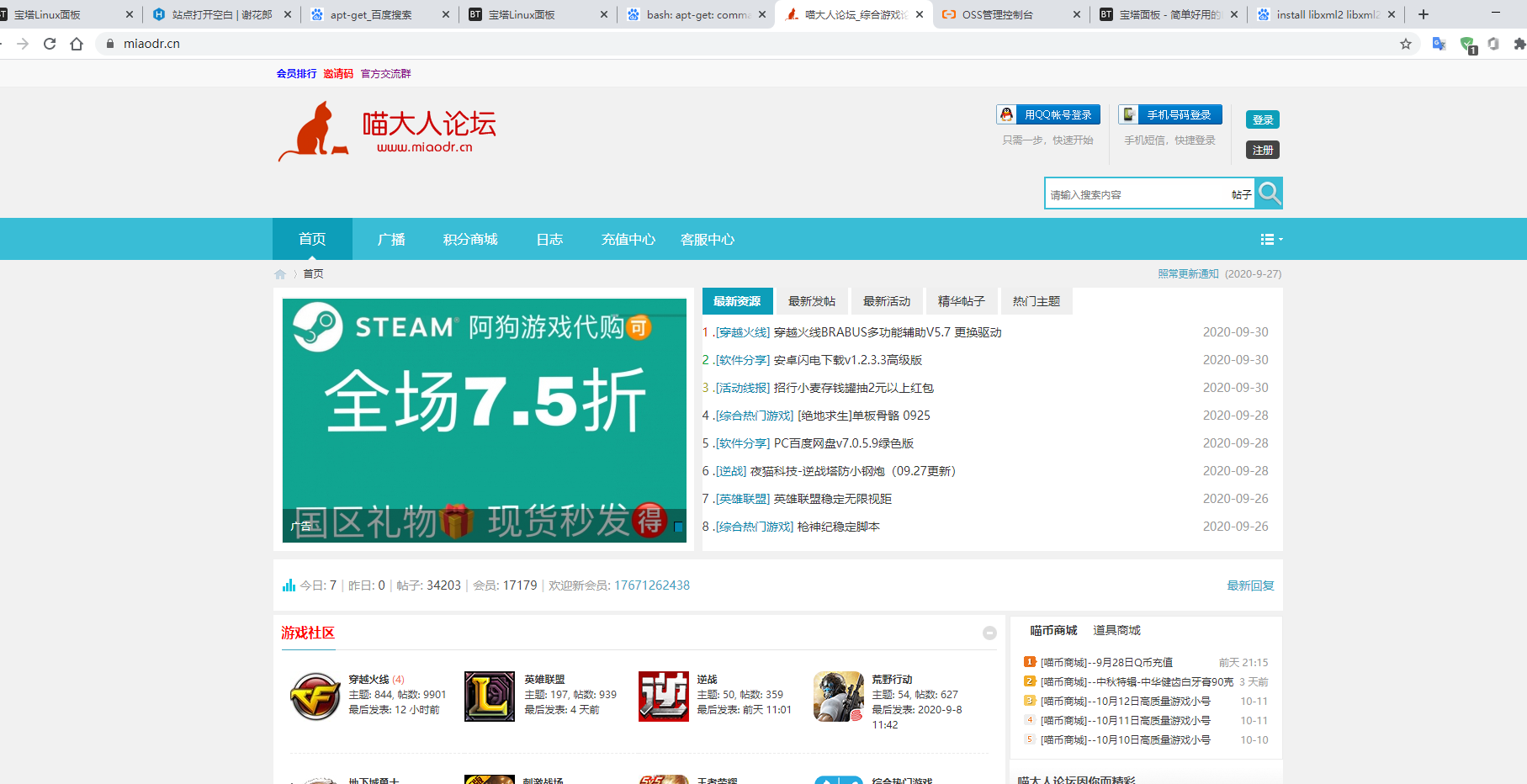
Task: Open 安卓闪电下载v1.2.3.3高级版 post
Action: click(848, 360)
